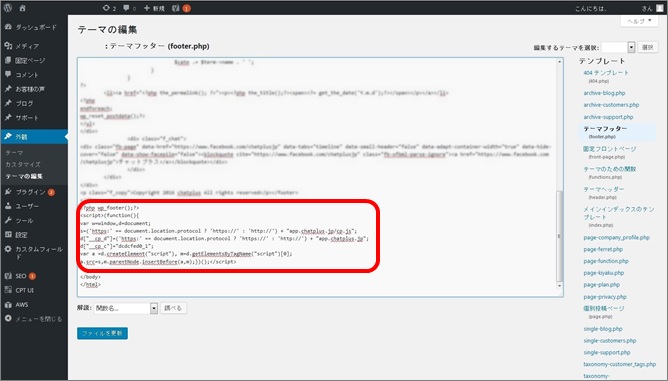
Task: Open the WordPress logo menu
Action: 8,8
